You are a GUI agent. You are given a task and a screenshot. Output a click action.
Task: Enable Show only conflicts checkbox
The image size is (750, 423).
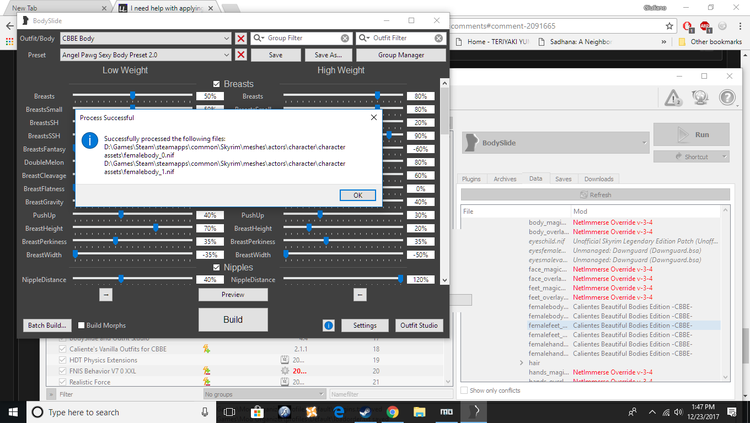[464, 390]
